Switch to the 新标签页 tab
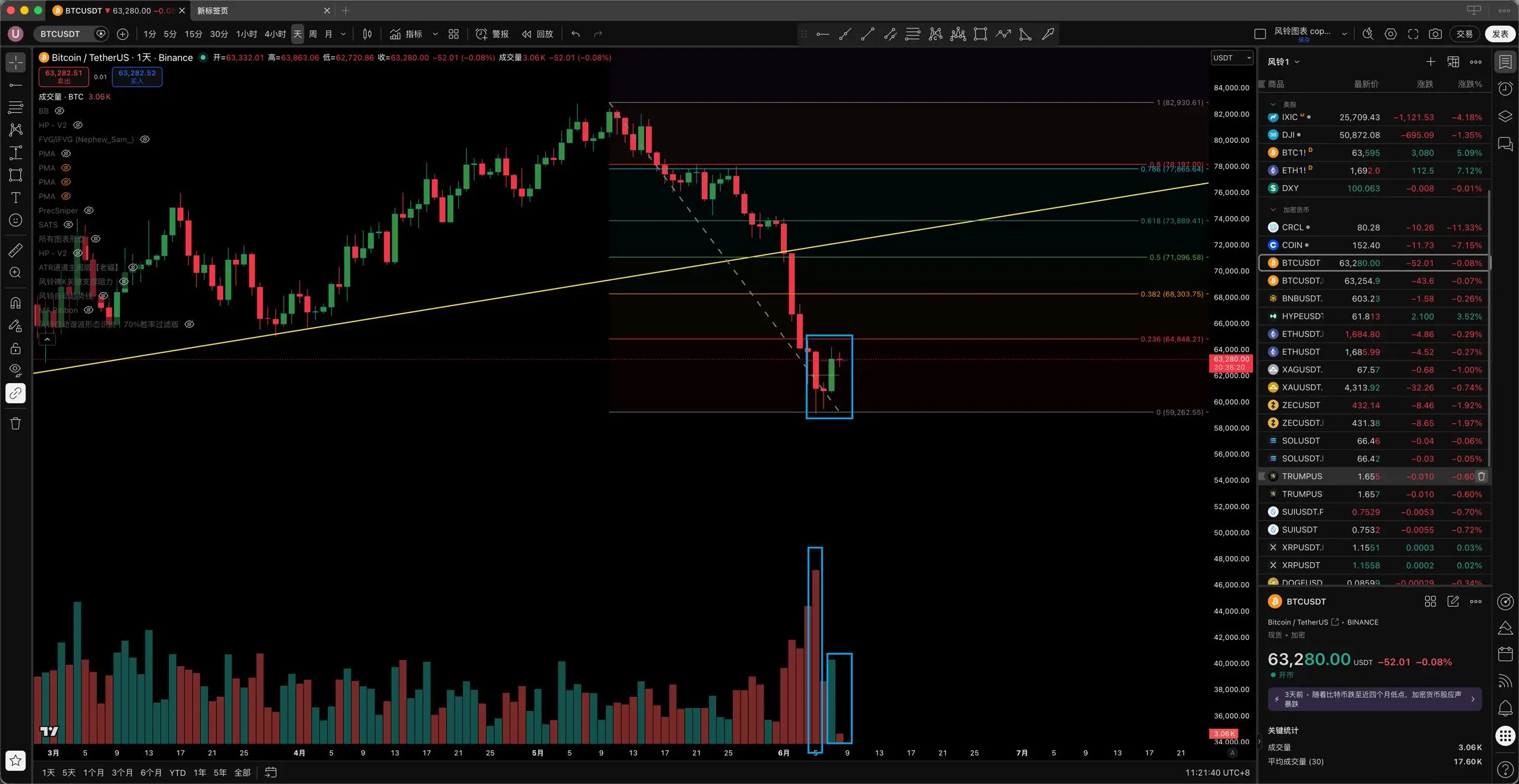Screen dimensions: 1519x784 click(x=212, y=11)
